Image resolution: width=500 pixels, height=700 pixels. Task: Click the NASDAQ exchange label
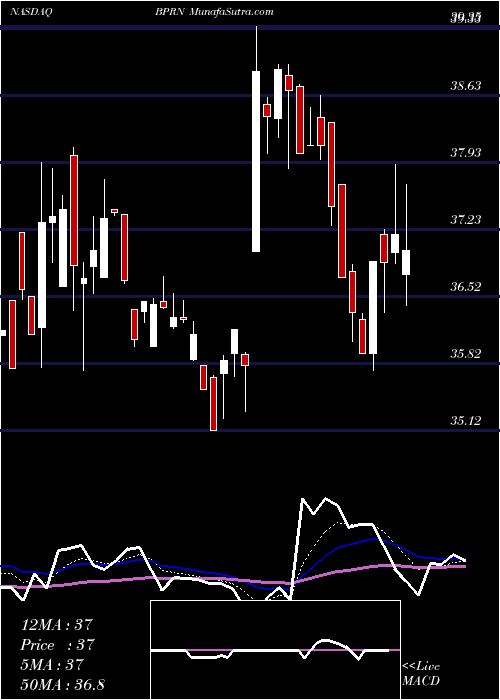coord(30,12)
